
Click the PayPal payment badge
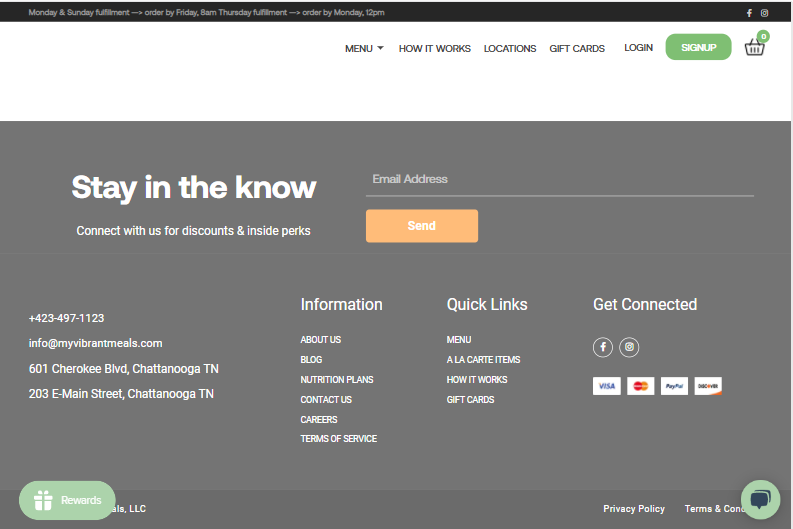(674, 386)
